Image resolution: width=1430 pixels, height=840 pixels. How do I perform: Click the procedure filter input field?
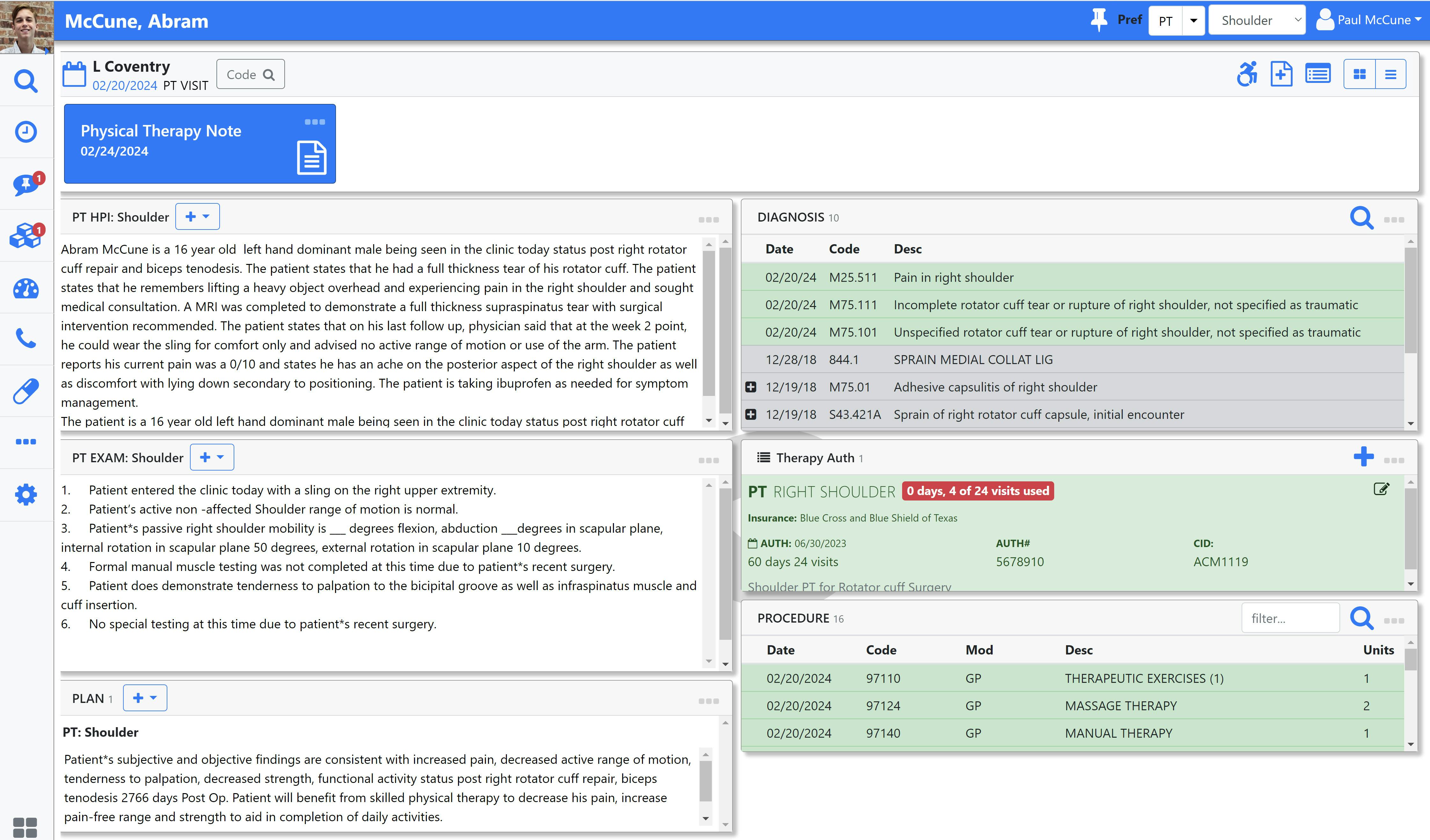click(x=1290, y=618)
